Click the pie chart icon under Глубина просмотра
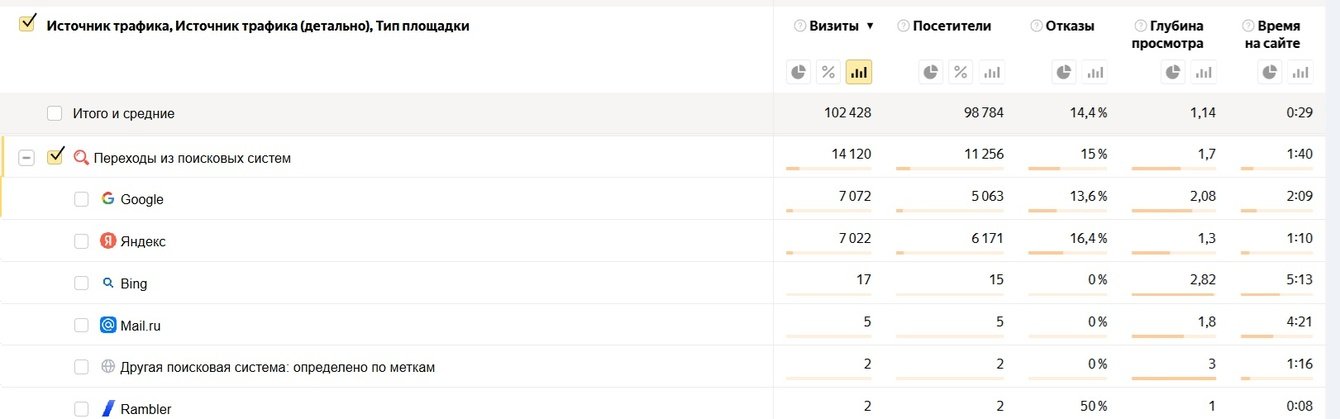Screen dimensions: 1340x419 pos(1173,72)
